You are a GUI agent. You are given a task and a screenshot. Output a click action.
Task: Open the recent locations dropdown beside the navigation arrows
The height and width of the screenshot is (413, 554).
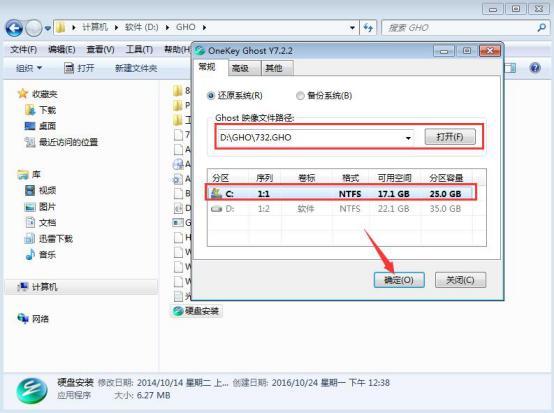click(48, 28)
